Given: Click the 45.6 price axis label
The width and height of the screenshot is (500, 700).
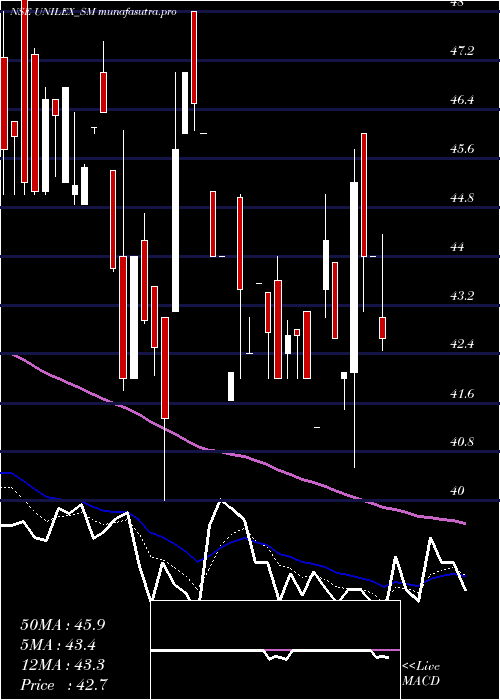Looking at the screenshot, I should [462, 149].
